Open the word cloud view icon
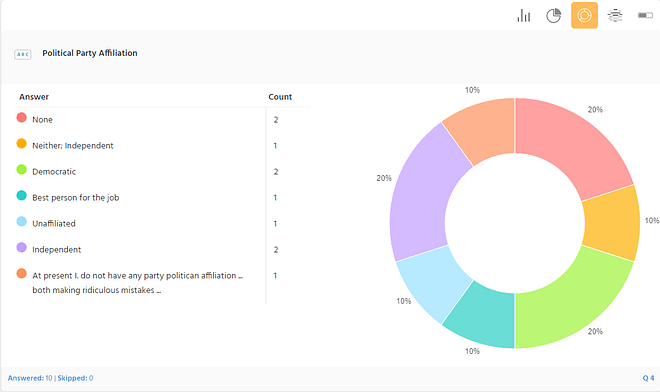The width and height of the screenshot is (660, 392). click(615, 16)
